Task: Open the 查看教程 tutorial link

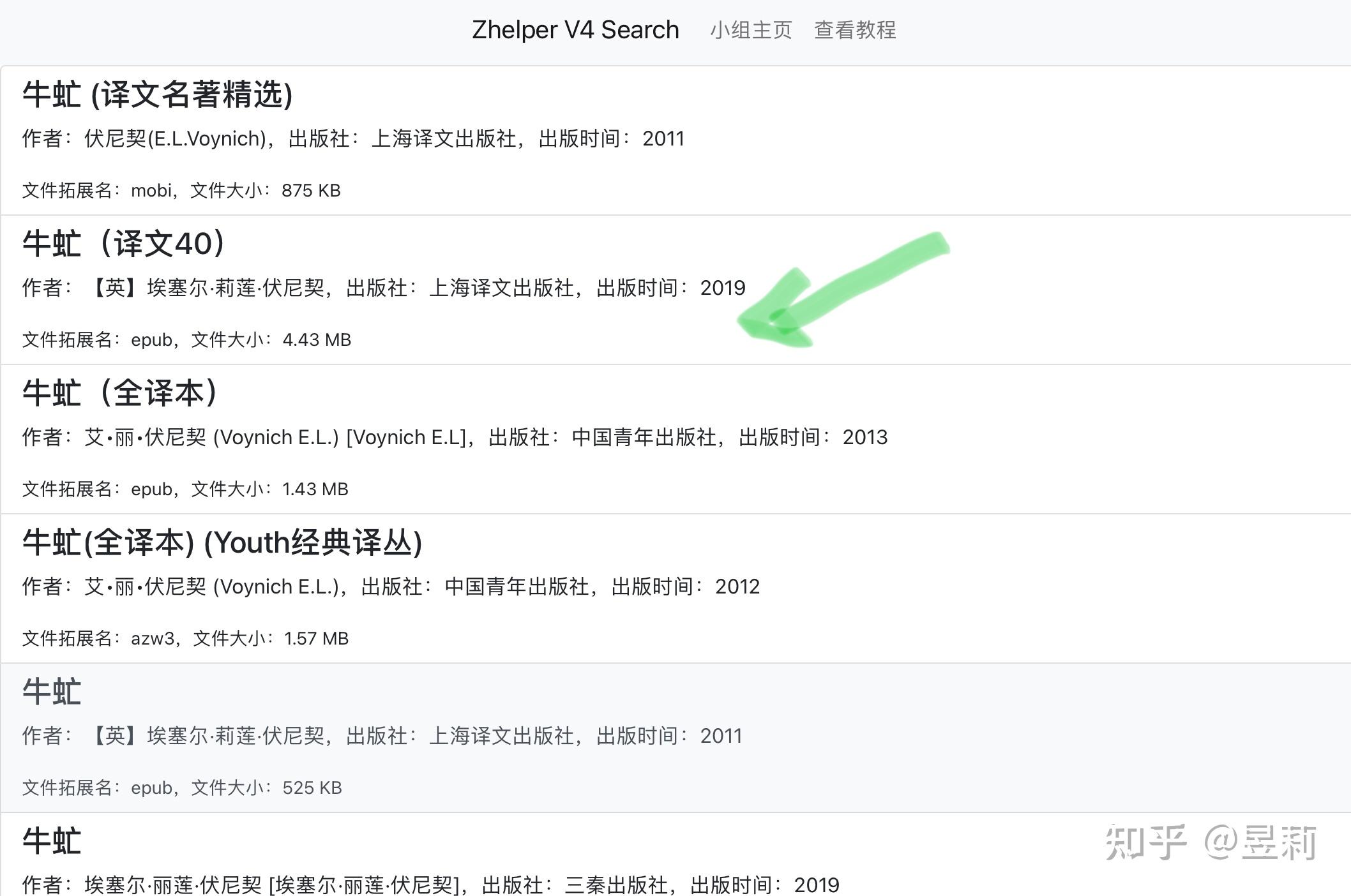Action: [x=855, y=29]
